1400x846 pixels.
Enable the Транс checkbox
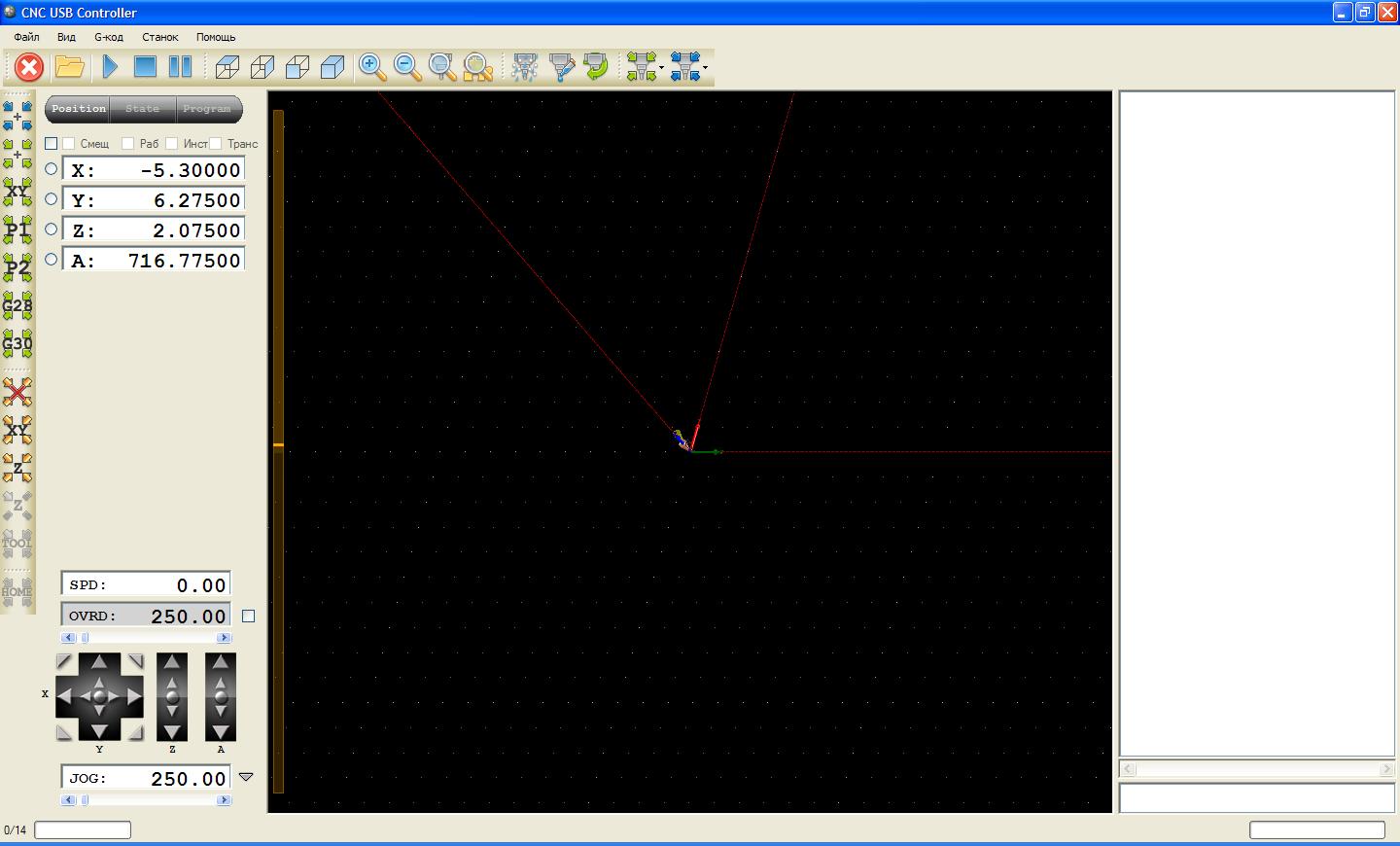coord(216,143)
